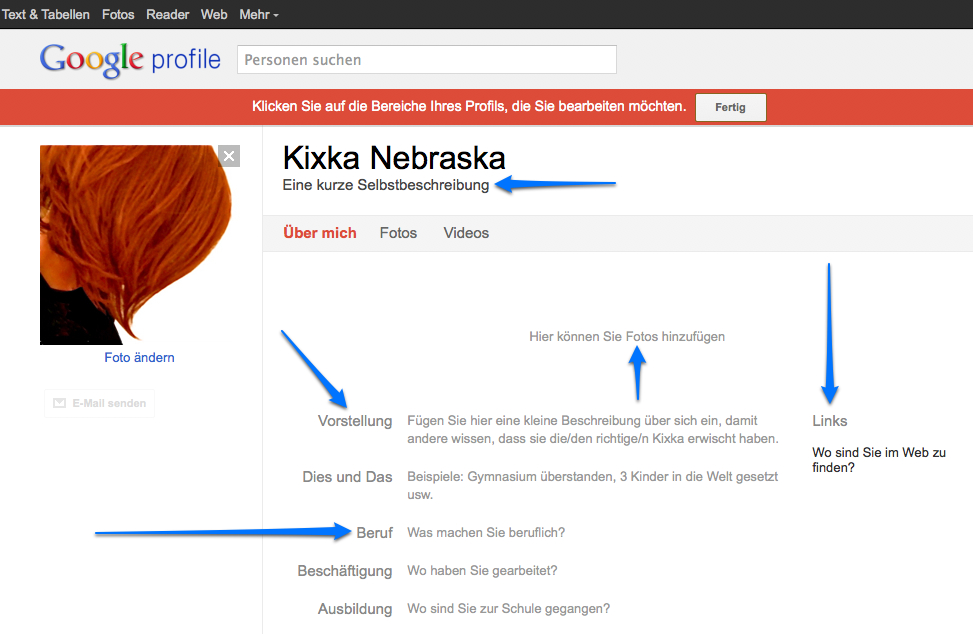Click the Personen suchen search field
973x634 pixels.
click(x=426, y=60)
